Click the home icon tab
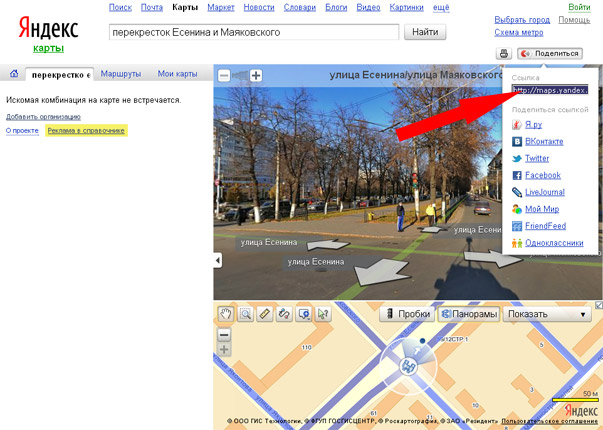Image resolution: width=603 pixels, height=430 pixels. click(x=14, y=73)
